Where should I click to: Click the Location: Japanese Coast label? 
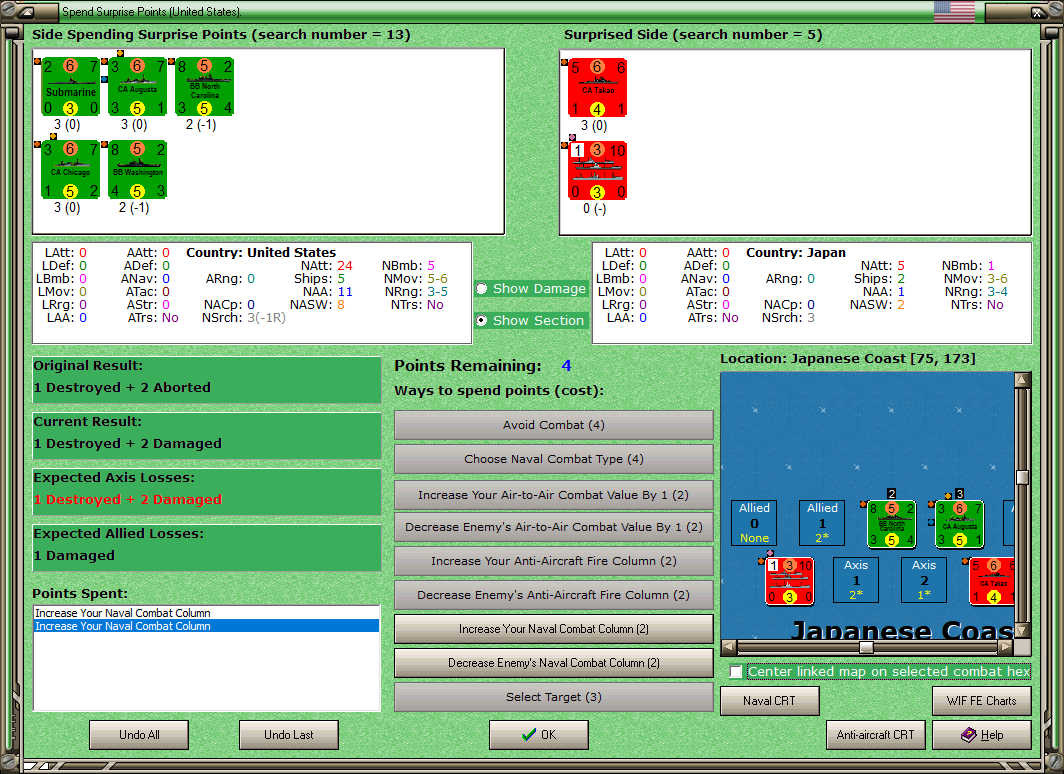click(848, 358)
